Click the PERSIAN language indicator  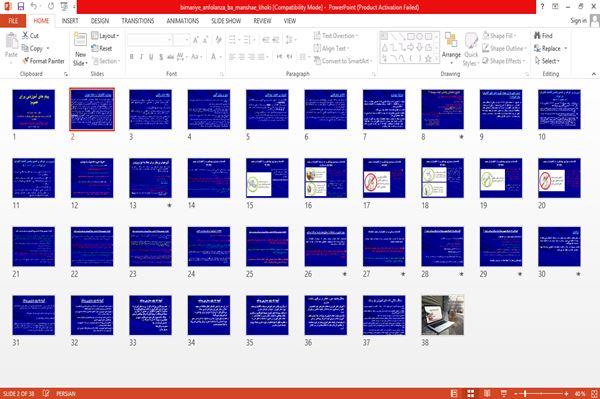[x=66, y=393]
